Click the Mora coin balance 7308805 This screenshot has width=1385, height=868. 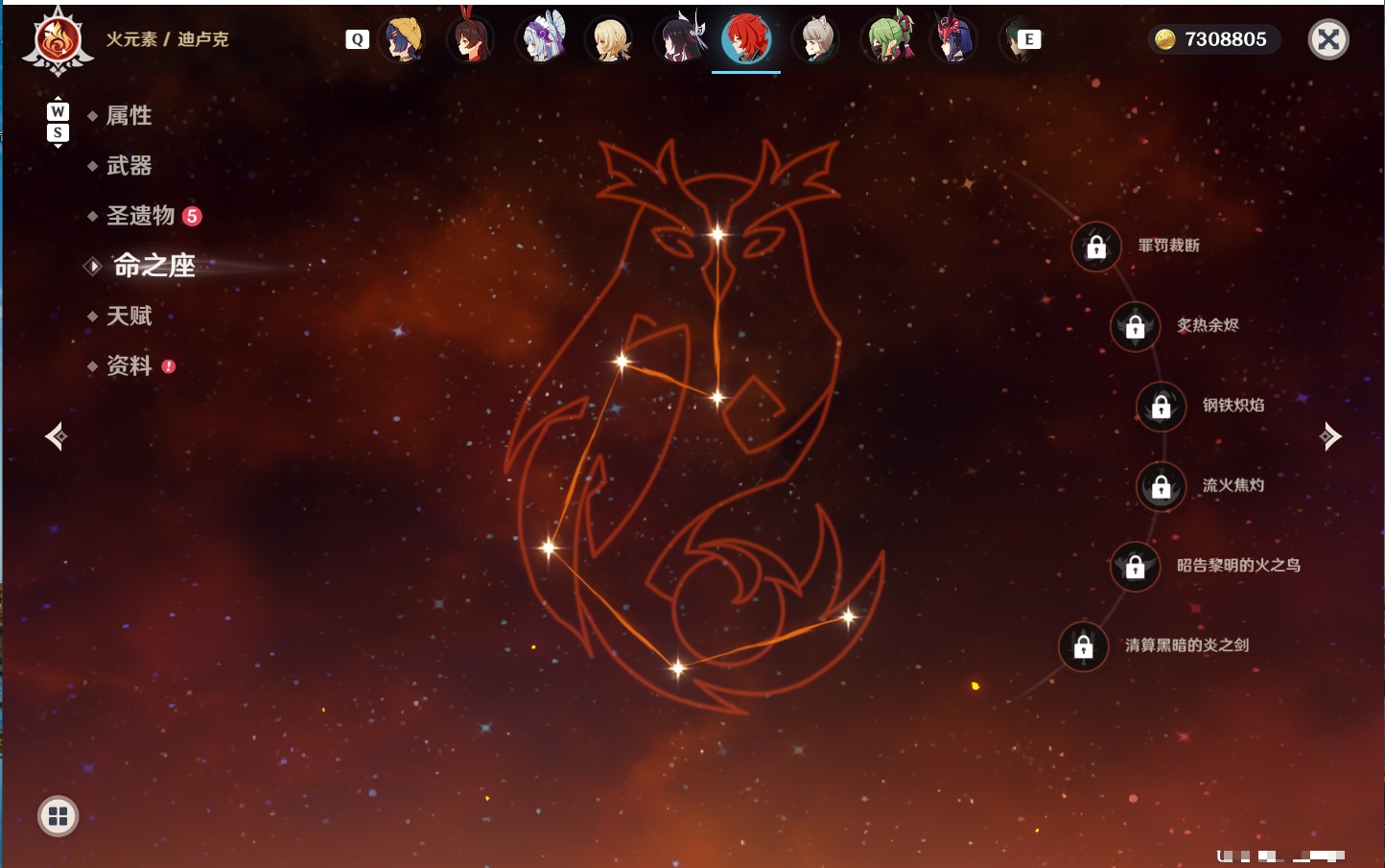tap(1212, 39)
